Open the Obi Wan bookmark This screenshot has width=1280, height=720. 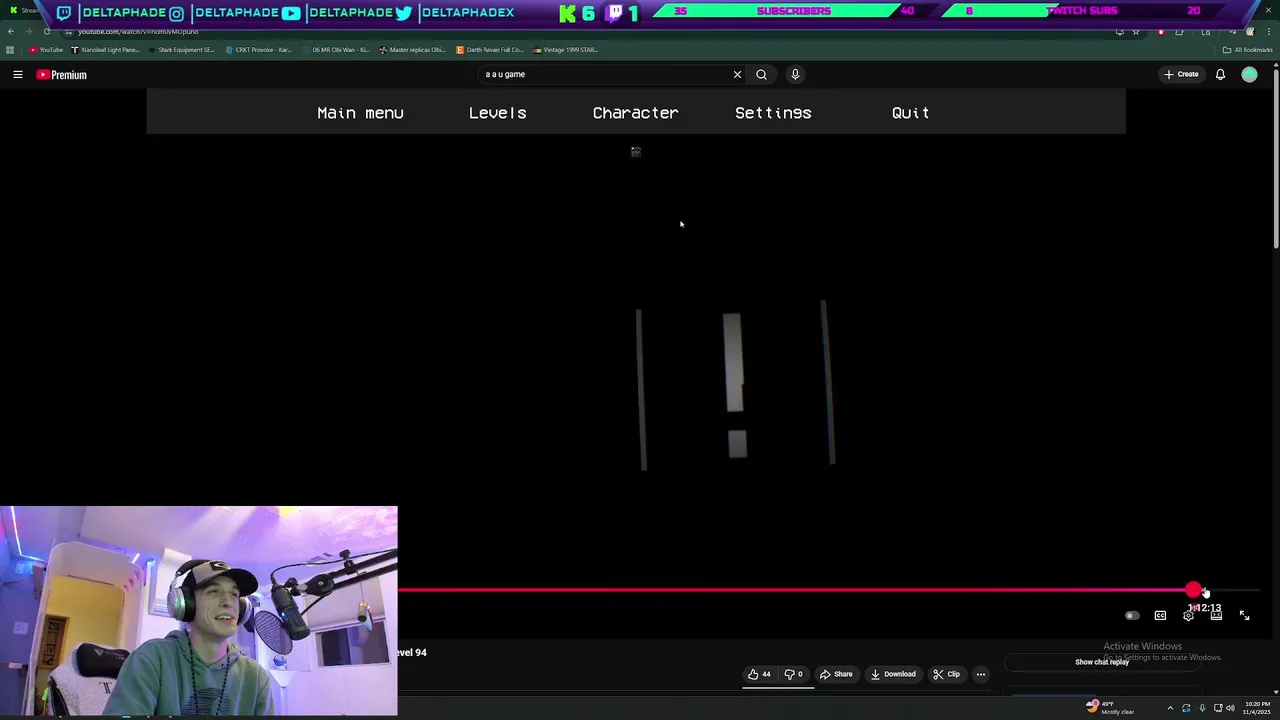point(335,50)
